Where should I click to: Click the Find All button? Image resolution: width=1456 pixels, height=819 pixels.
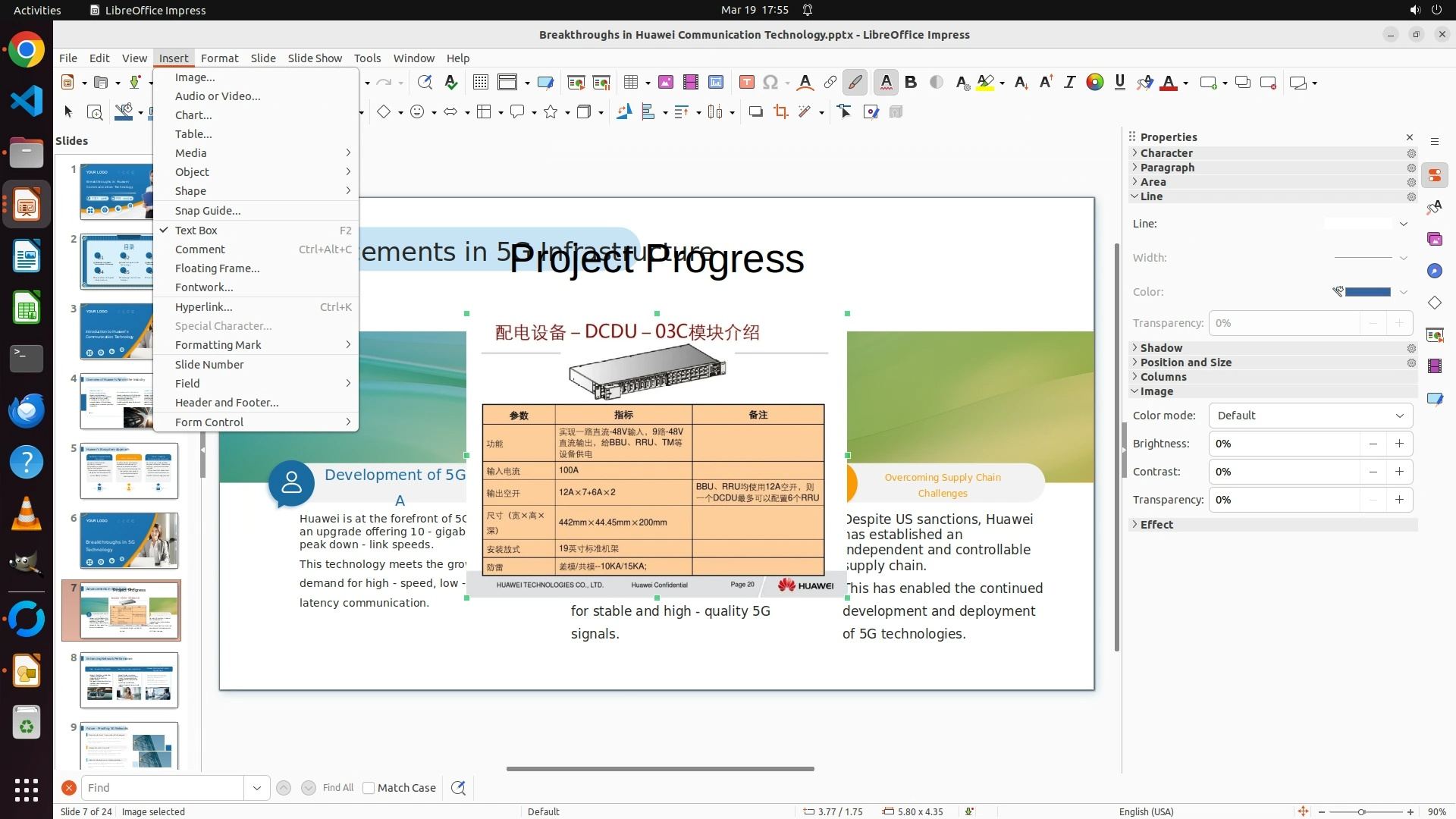[x=337, y=788]
